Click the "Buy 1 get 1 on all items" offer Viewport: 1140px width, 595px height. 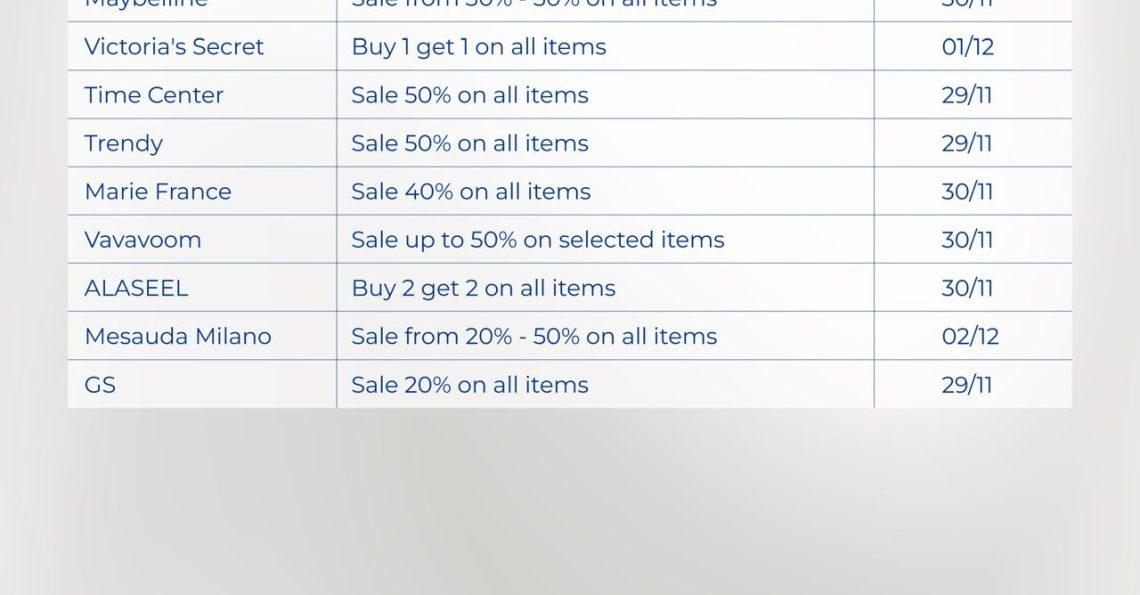[x=478, y=47]
